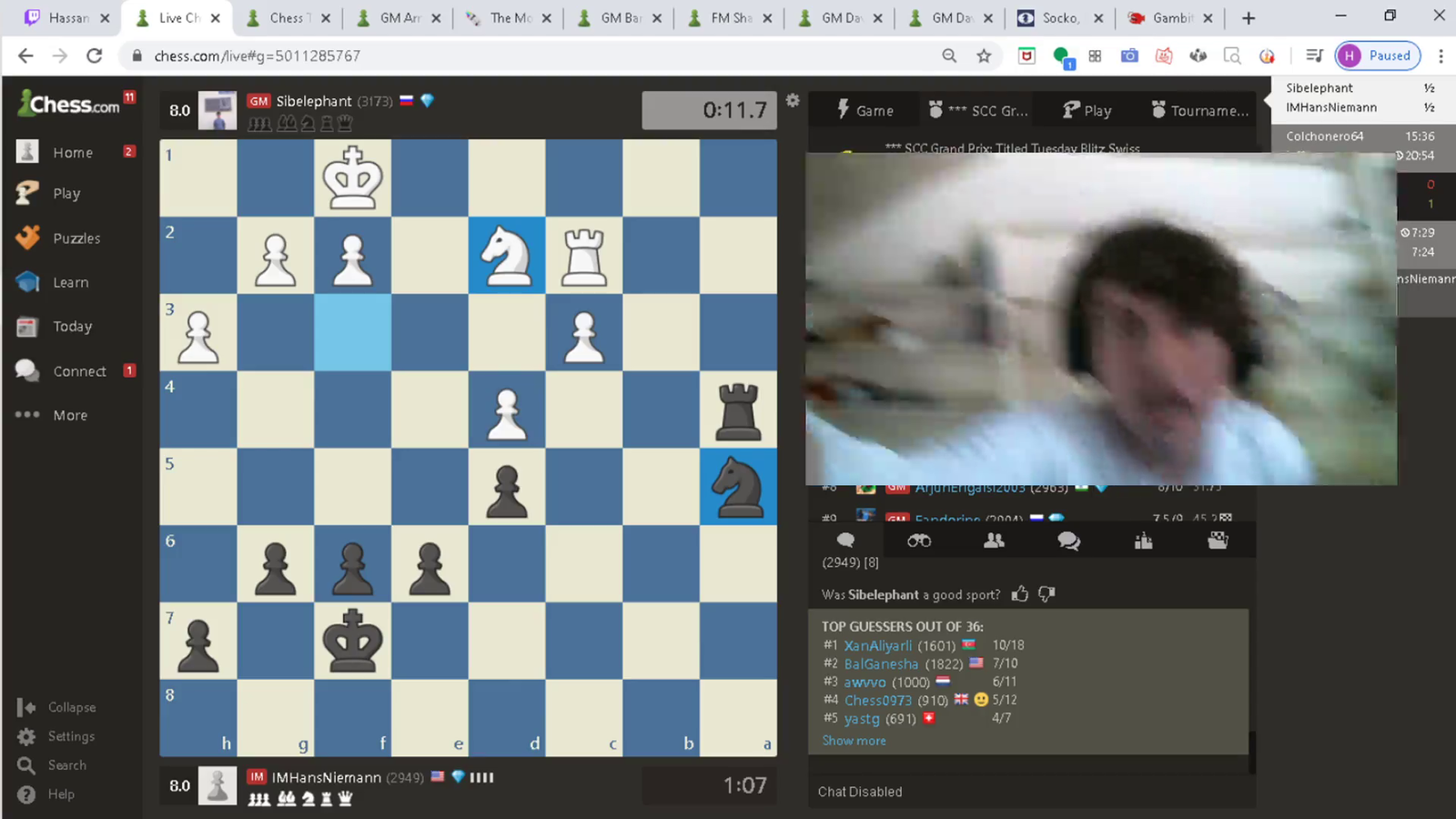Open the sidebar Search

tap(52, 765)
